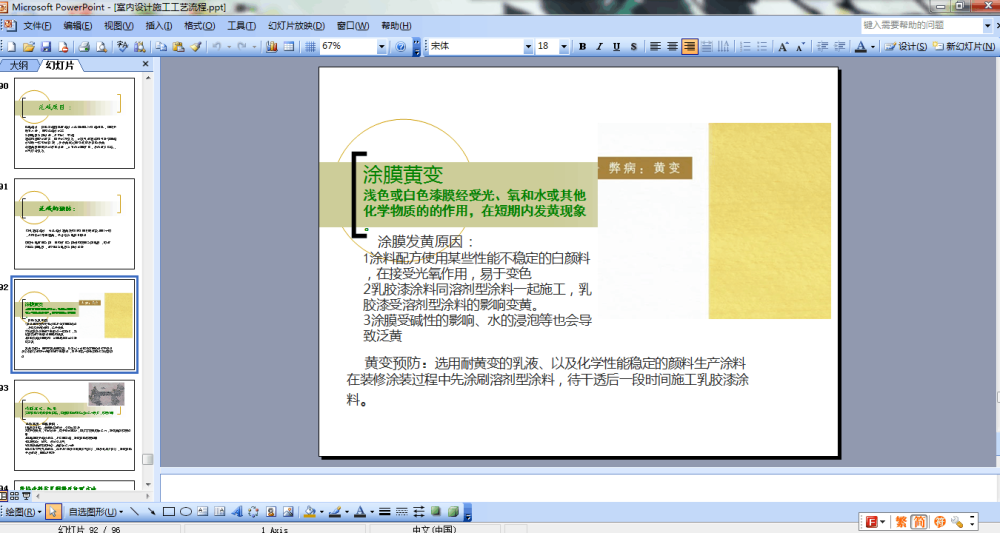1000x533 pixels.
Task: Click the Paste clipboard icon
Action: tap(178, 47)
